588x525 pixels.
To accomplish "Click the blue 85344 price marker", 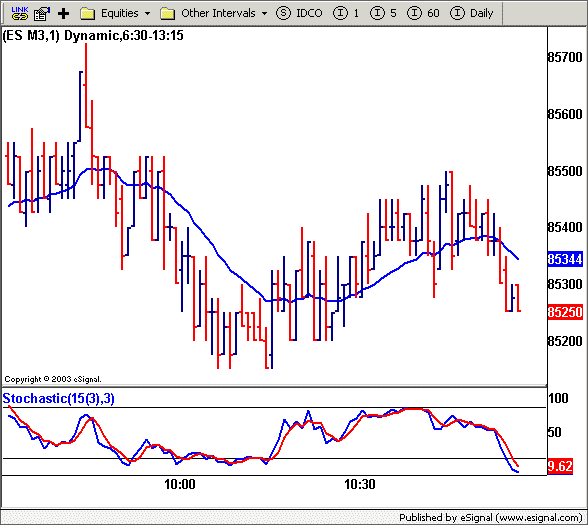I will tap(565, 259).
